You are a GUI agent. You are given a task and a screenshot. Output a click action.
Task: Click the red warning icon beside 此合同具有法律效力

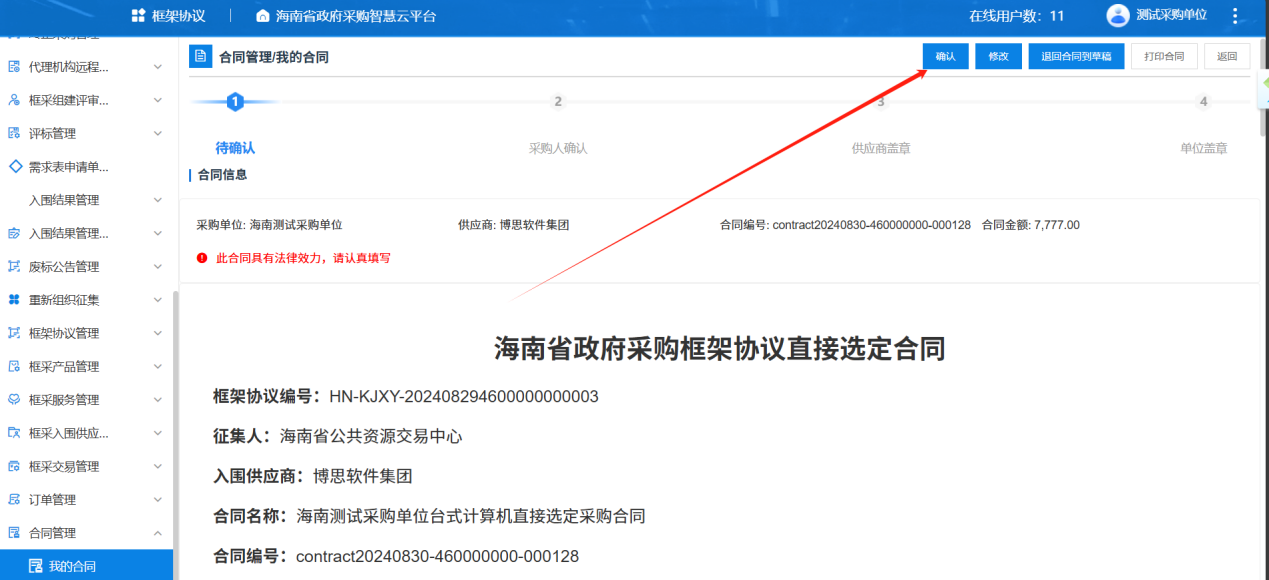click(203, 258)
